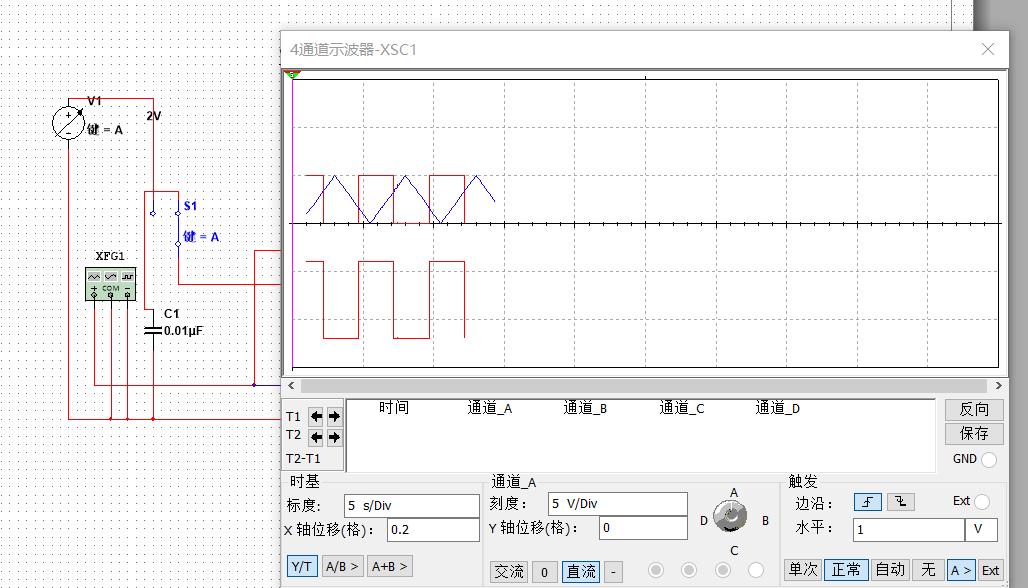Click the Y 轴位移 field showing 0

tap(643, 528)
